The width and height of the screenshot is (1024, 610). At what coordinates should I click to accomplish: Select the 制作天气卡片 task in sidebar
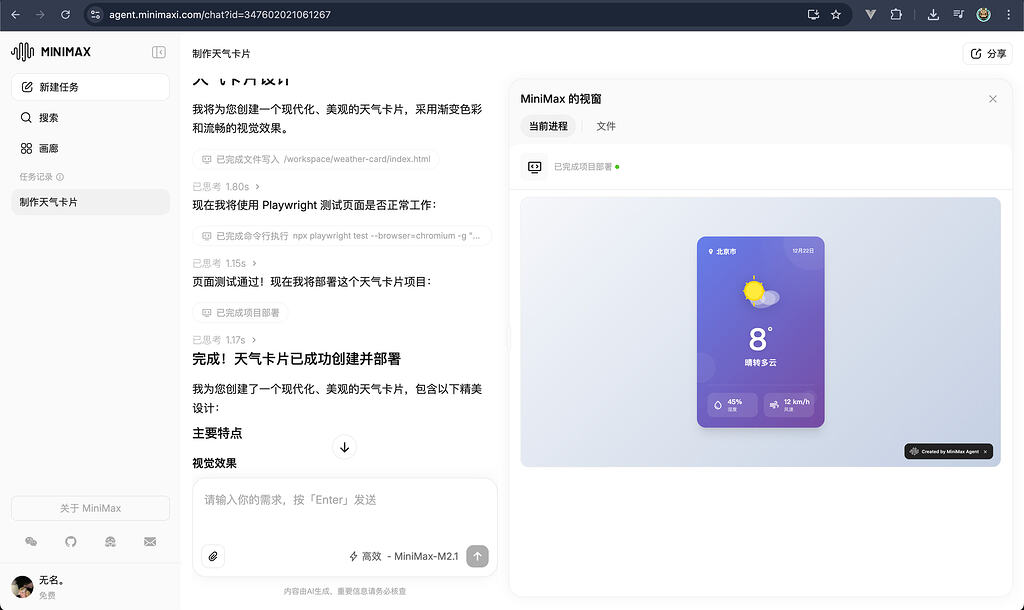pyautogui.click(x=90, y=202)
